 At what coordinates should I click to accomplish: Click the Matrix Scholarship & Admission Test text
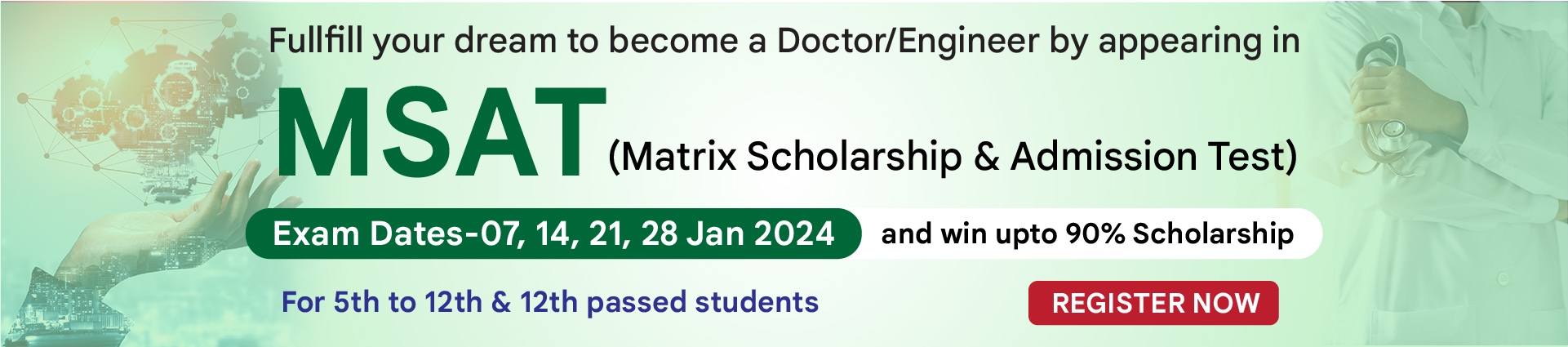pyautogui.click(x=953, y=156)
